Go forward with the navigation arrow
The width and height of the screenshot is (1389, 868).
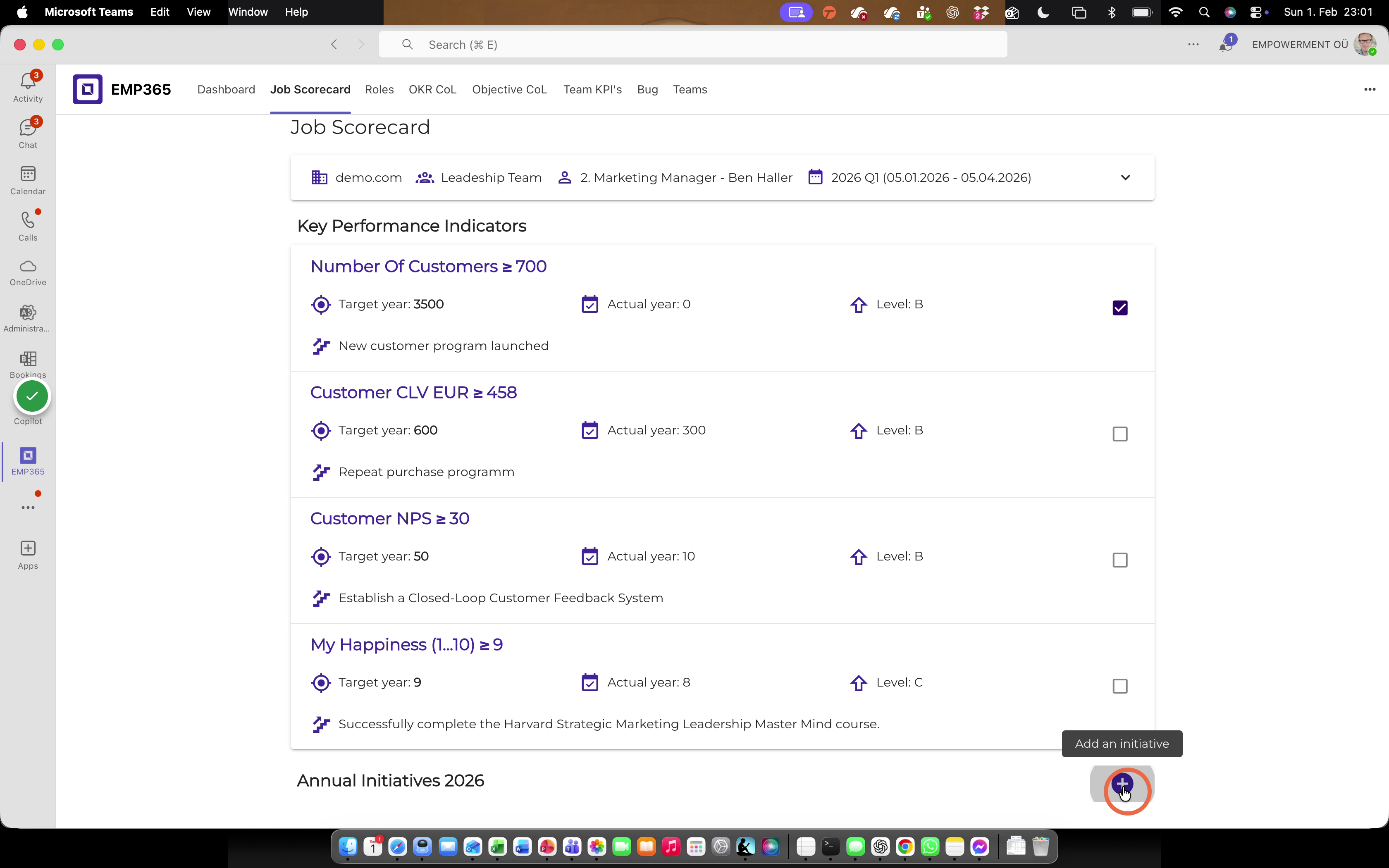pyautogui.click(x=361, y=44)
